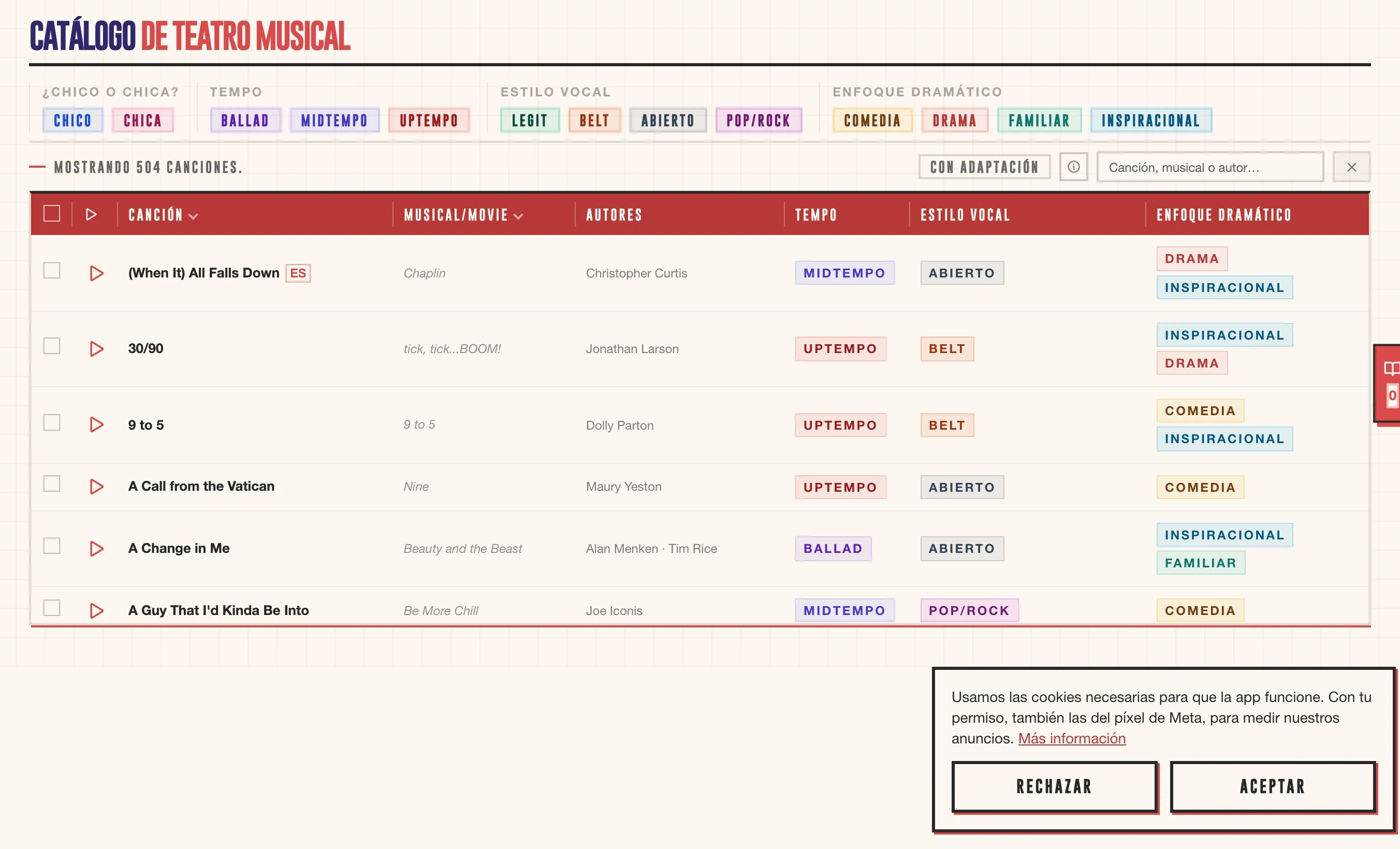Toggle the Pop/Rock filter chip
The image size is (1400, 849).
(x=759, y=121)
